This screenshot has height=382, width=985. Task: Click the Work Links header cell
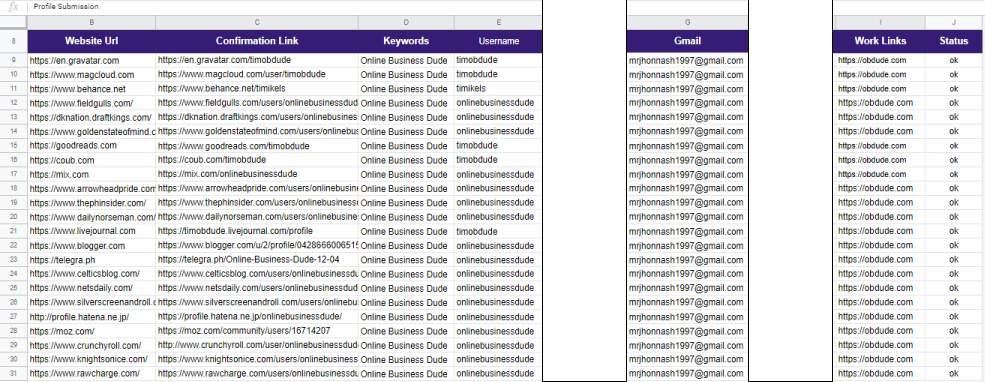tap(879, 41)
